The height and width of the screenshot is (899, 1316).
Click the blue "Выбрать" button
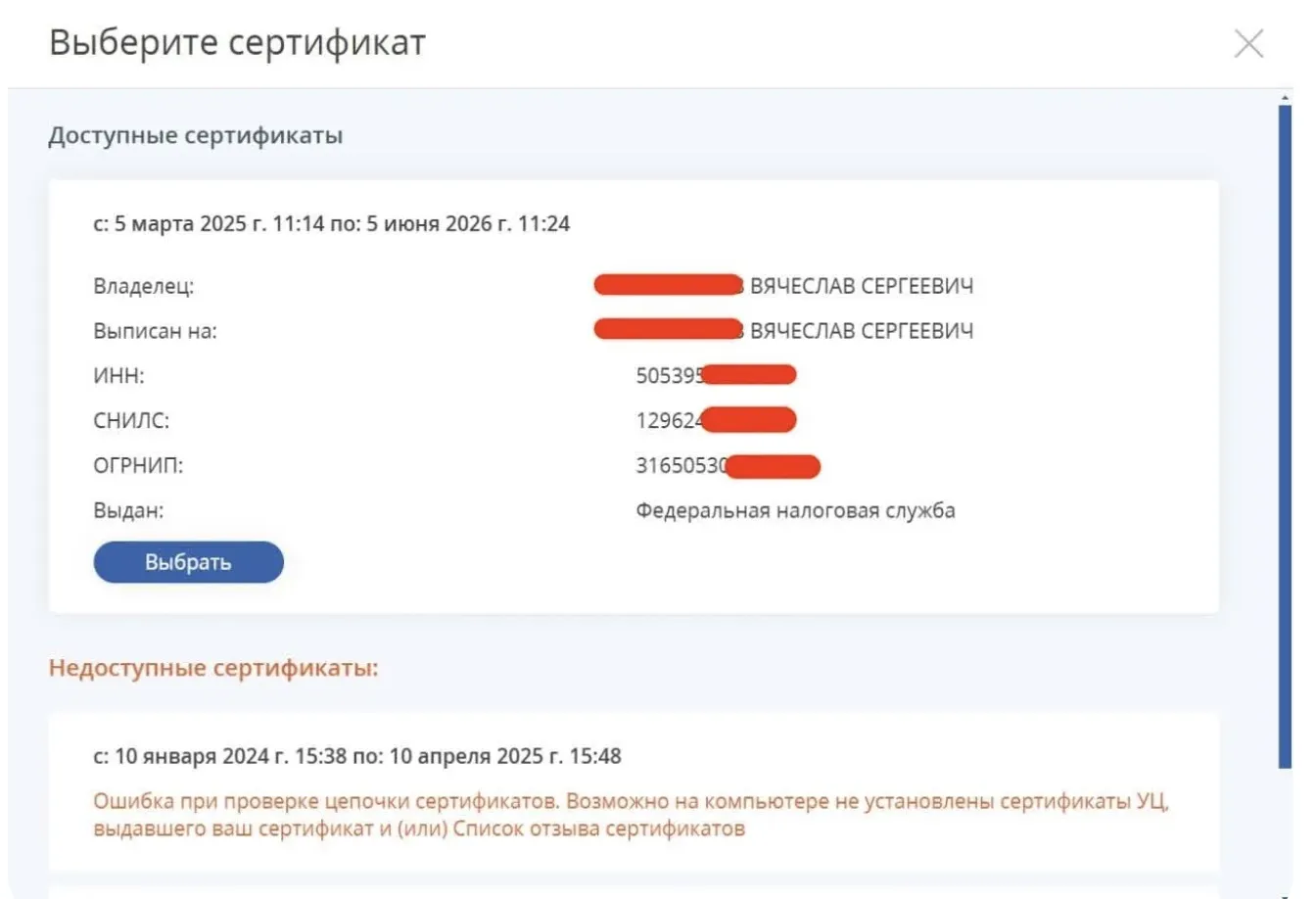188,562
